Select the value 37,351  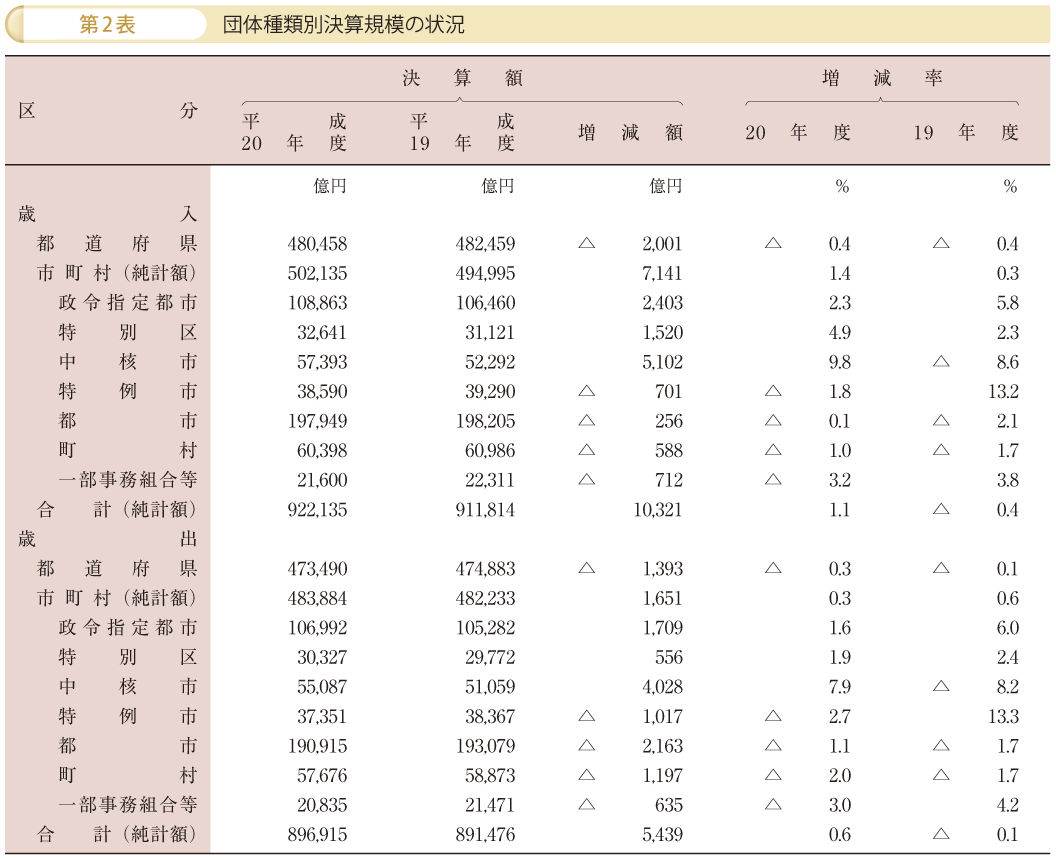322,717
